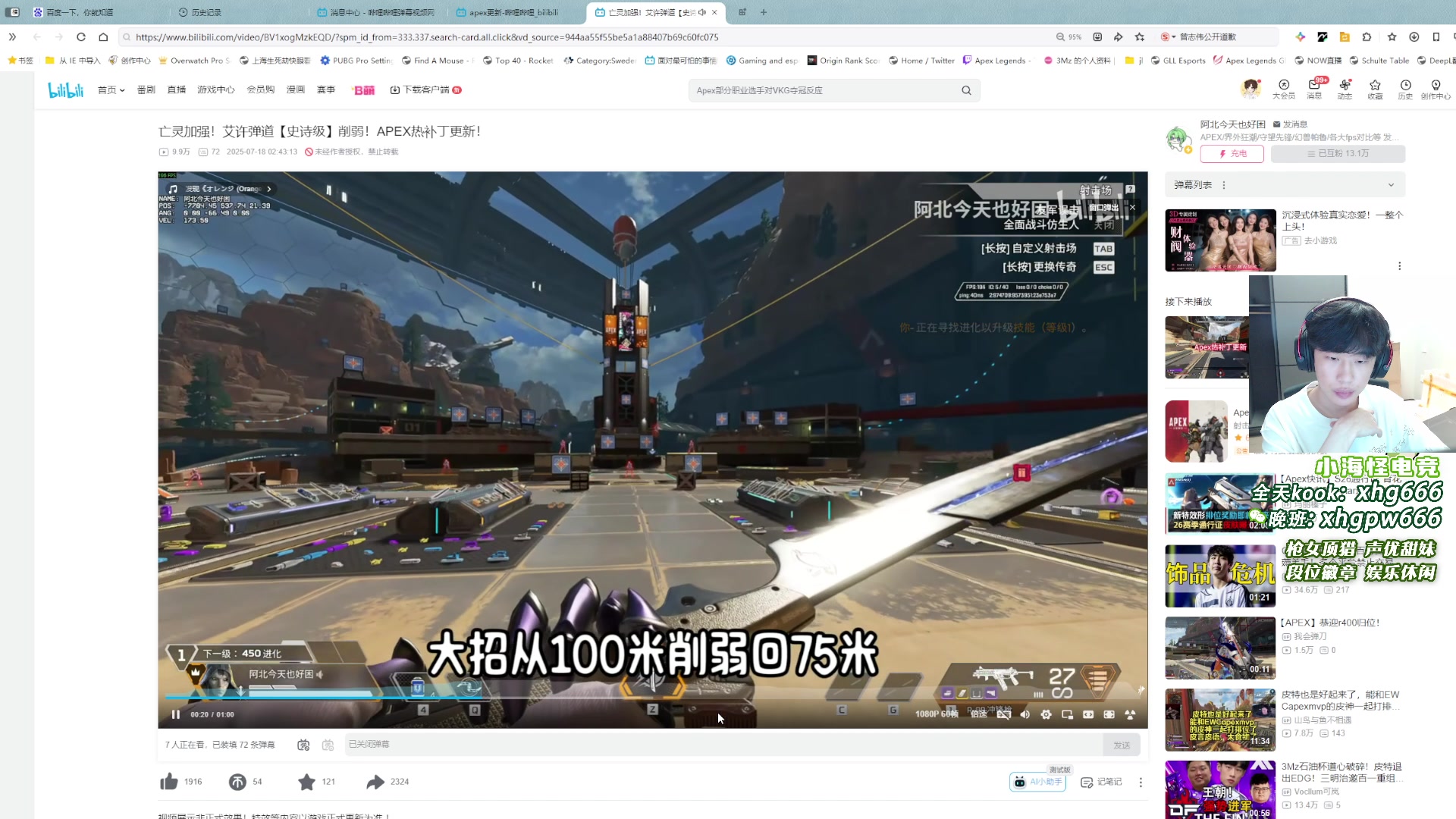
Task: Switch player to wide-screen mode
Action: pyautogui.click(x=1088, y=714)
